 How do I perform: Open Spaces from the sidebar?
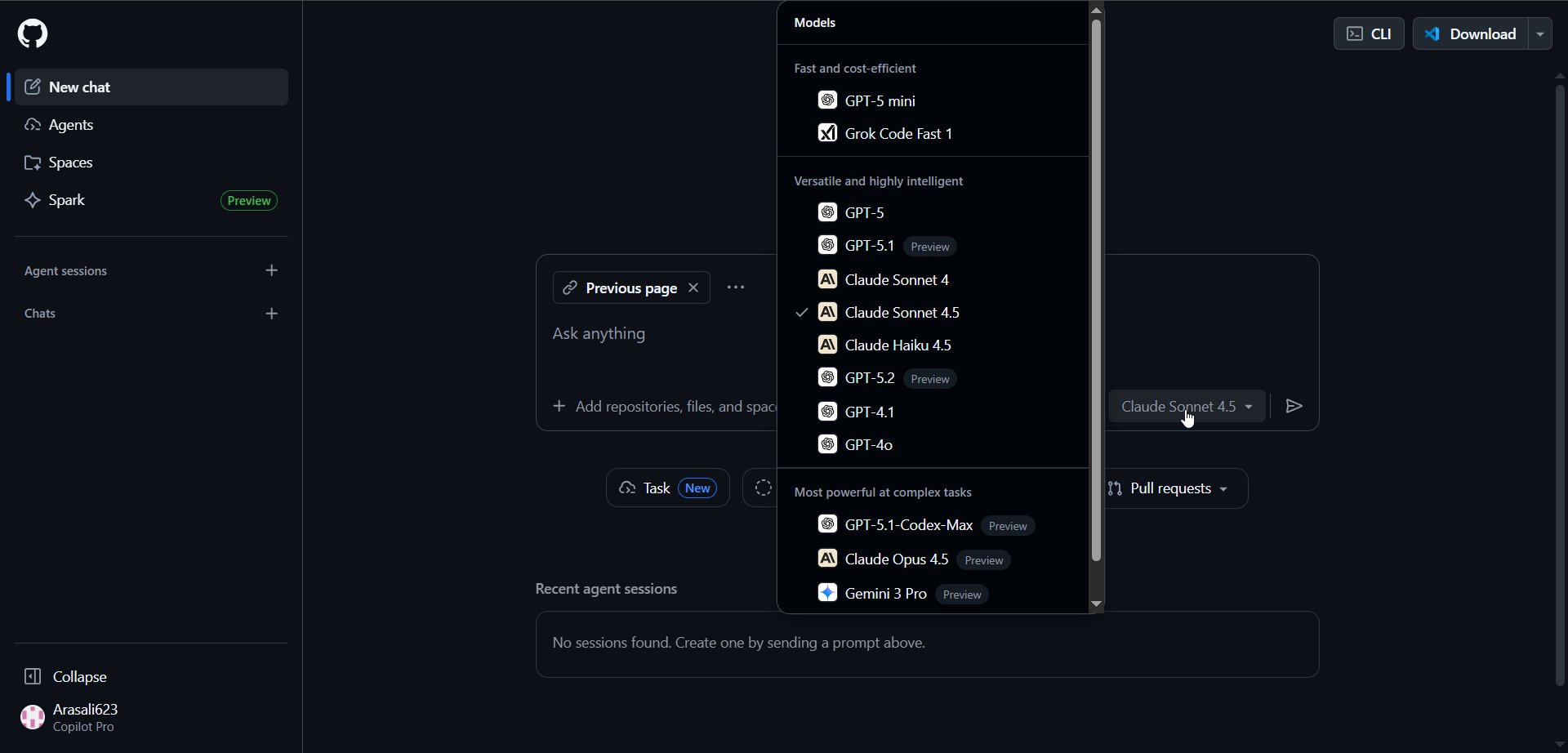[x=70, y=163]
